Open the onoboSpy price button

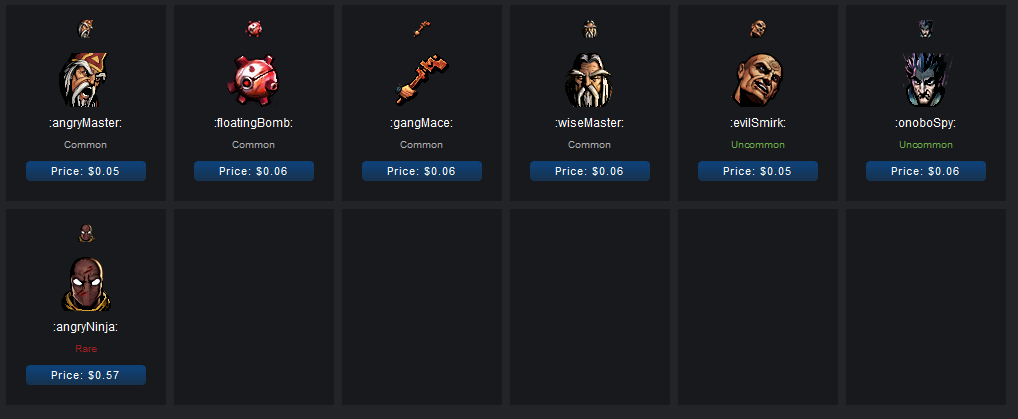926,171
